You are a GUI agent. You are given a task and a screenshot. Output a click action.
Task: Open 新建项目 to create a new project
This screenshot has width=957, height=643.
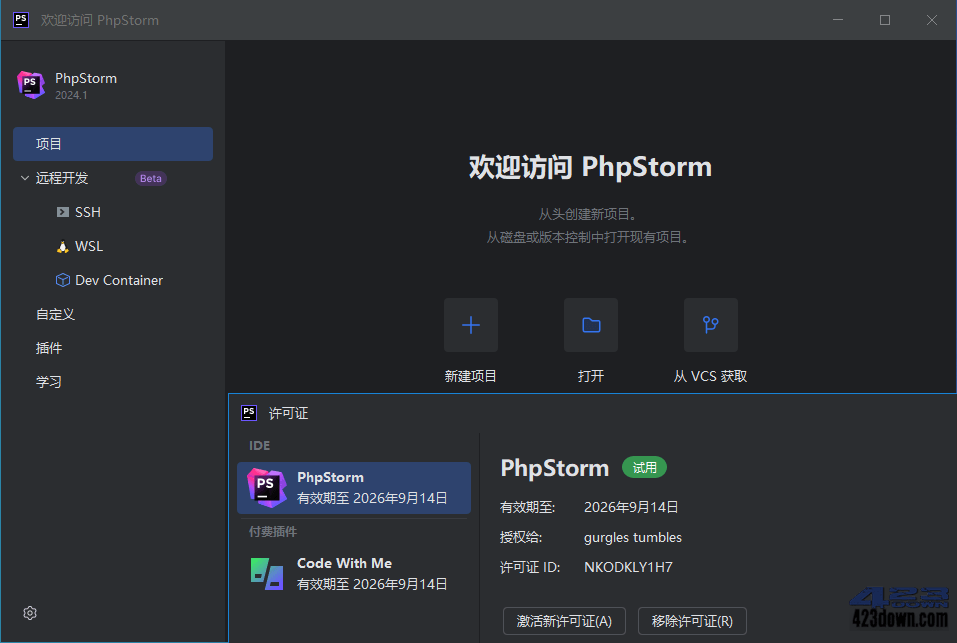(x=470, y=324)
